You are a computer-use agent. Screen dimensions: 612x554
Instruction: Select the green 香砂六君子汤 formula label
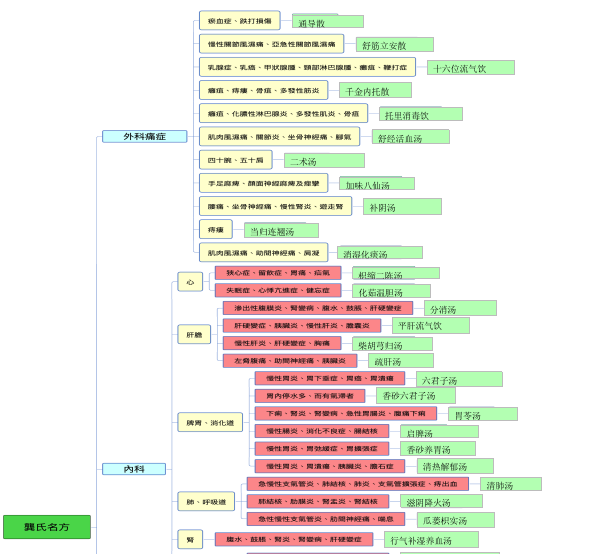[416, 395]
